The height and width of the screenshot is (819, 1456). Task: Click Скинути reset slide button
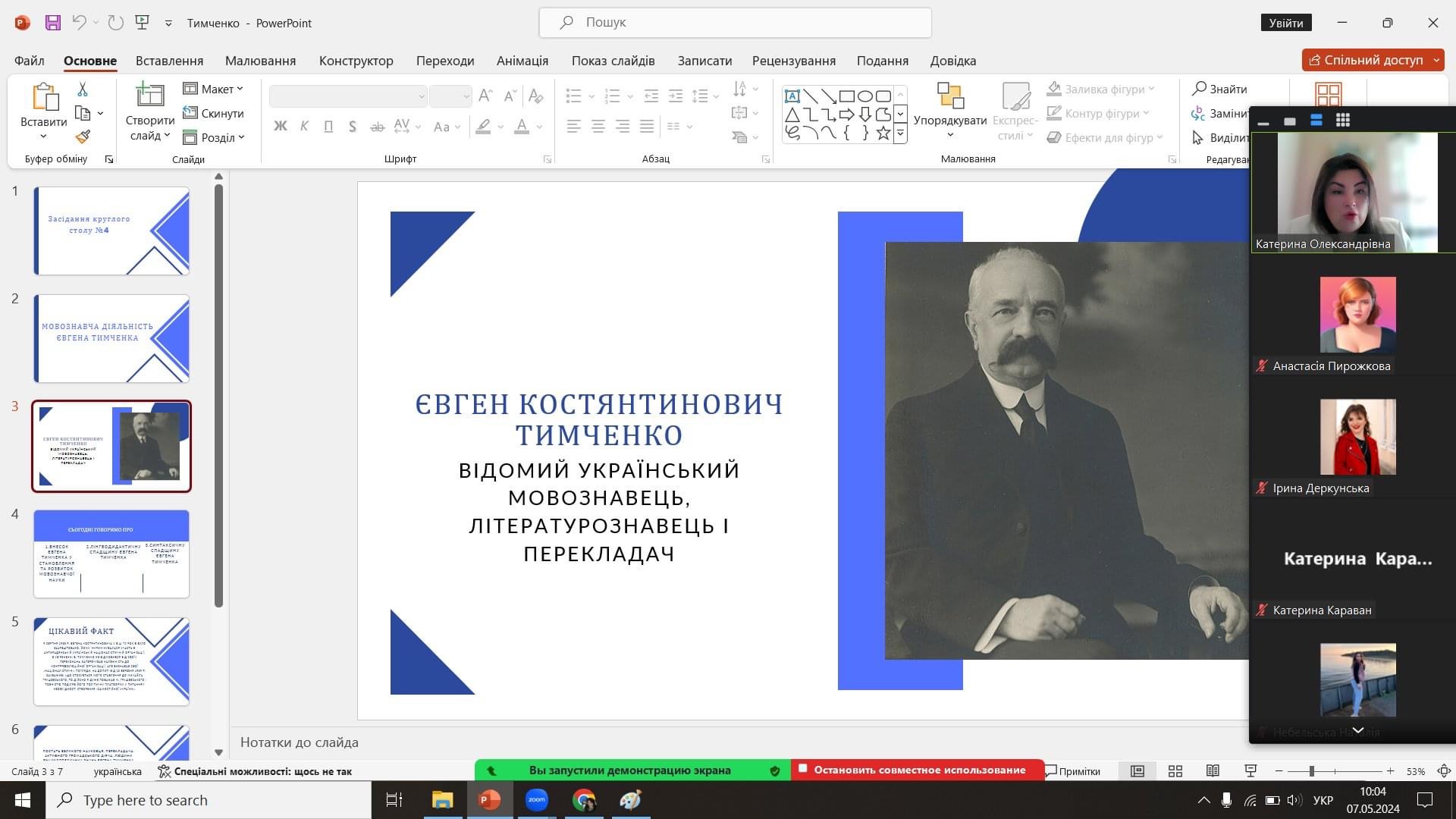(213, 113)
